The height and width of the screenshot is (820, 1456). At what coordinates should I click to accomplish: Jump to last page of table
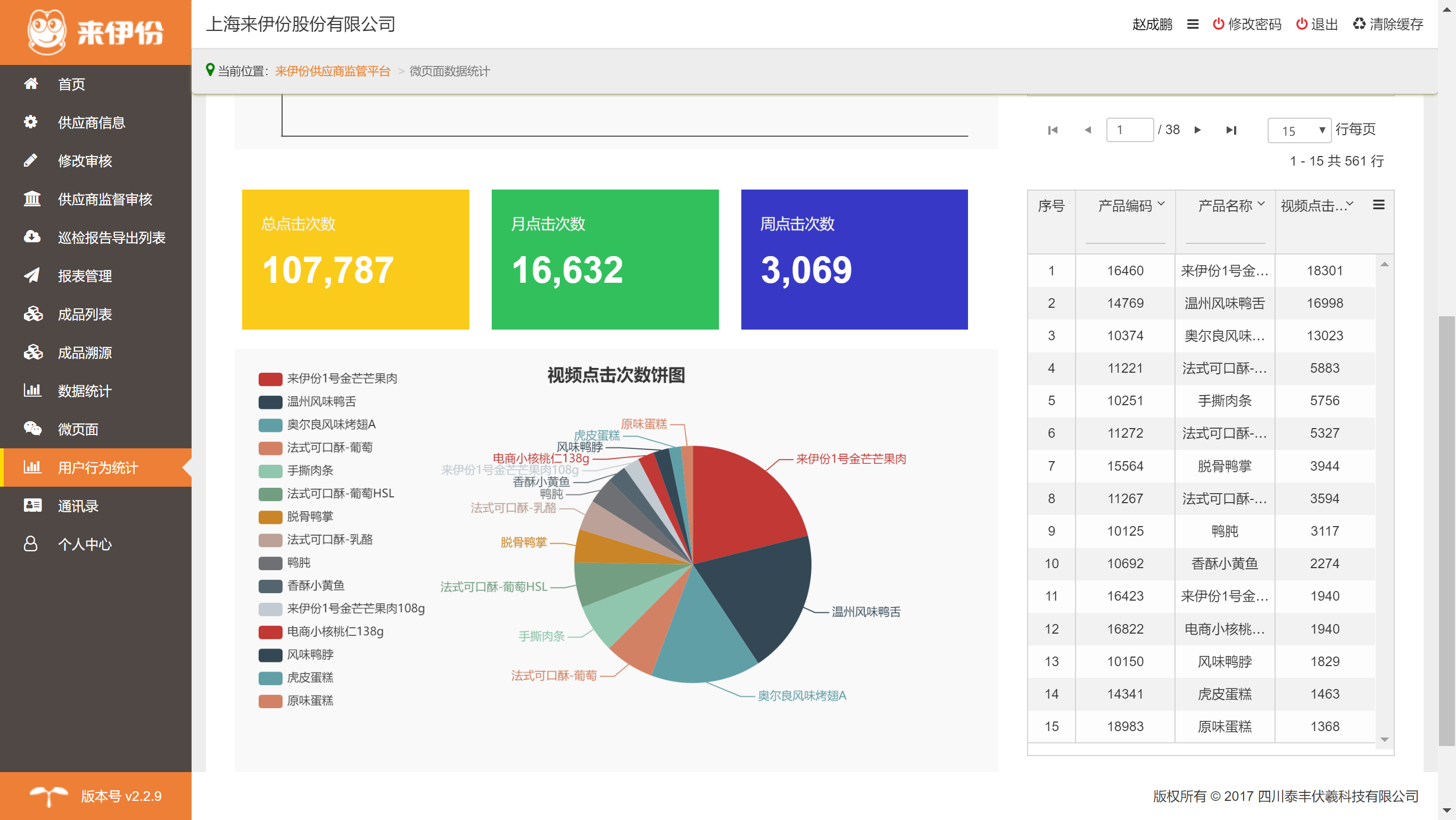(1231, 130)
